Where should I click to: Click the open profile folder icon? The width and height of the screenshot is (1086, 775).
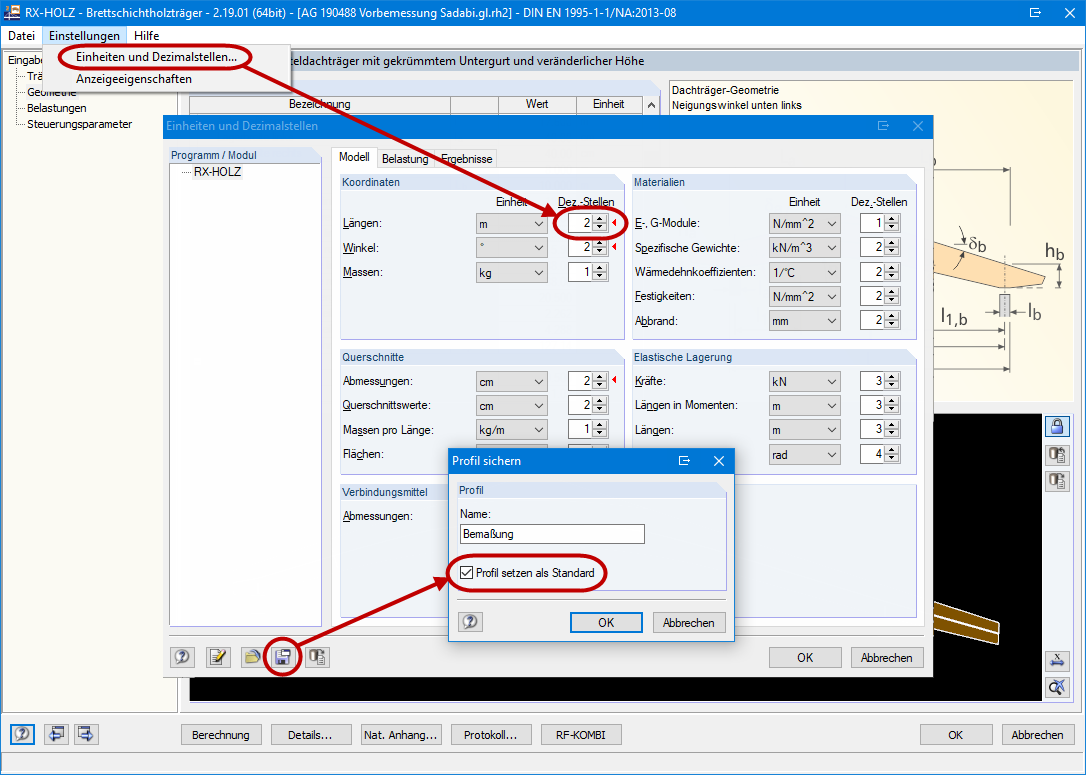click(x=251, y=657)
